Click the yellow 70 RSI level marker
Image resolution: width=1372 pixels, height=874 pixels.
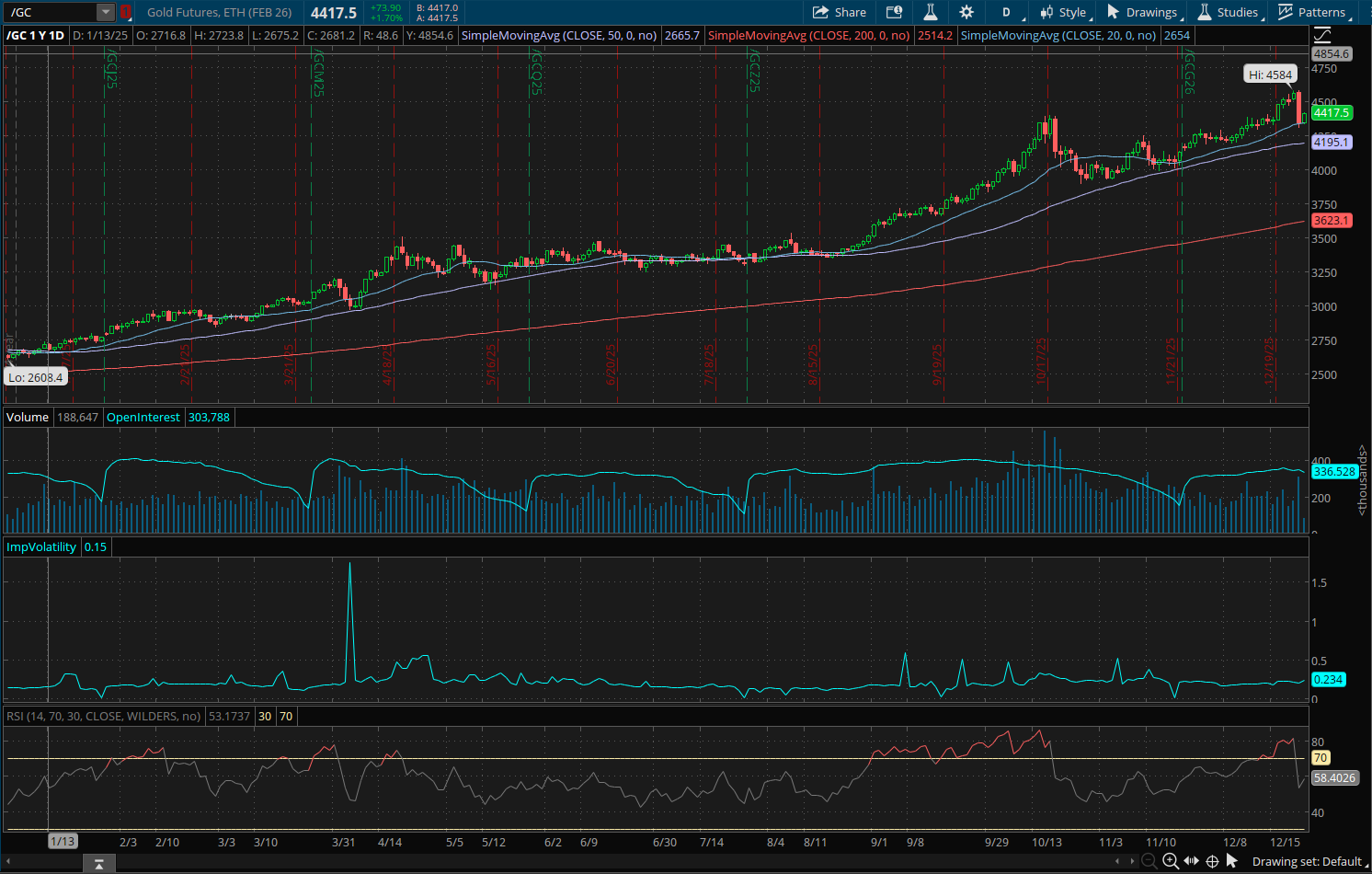(x=1320, y=758)
